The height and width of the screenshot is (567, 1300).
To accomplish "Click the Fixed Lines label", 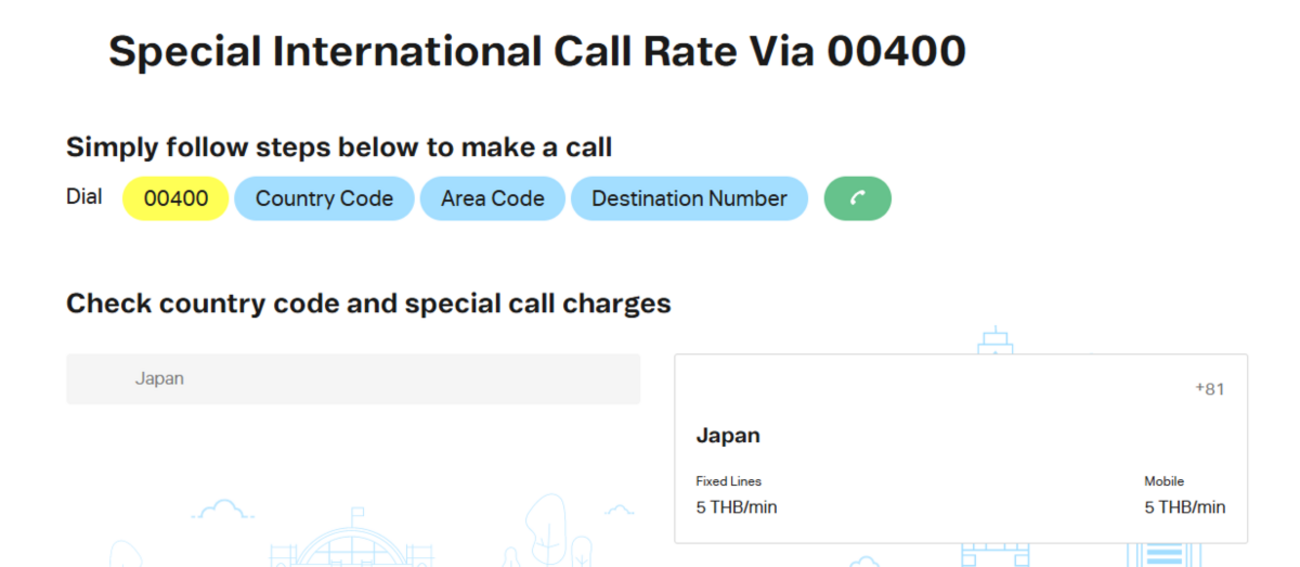I will coord(729,481).
